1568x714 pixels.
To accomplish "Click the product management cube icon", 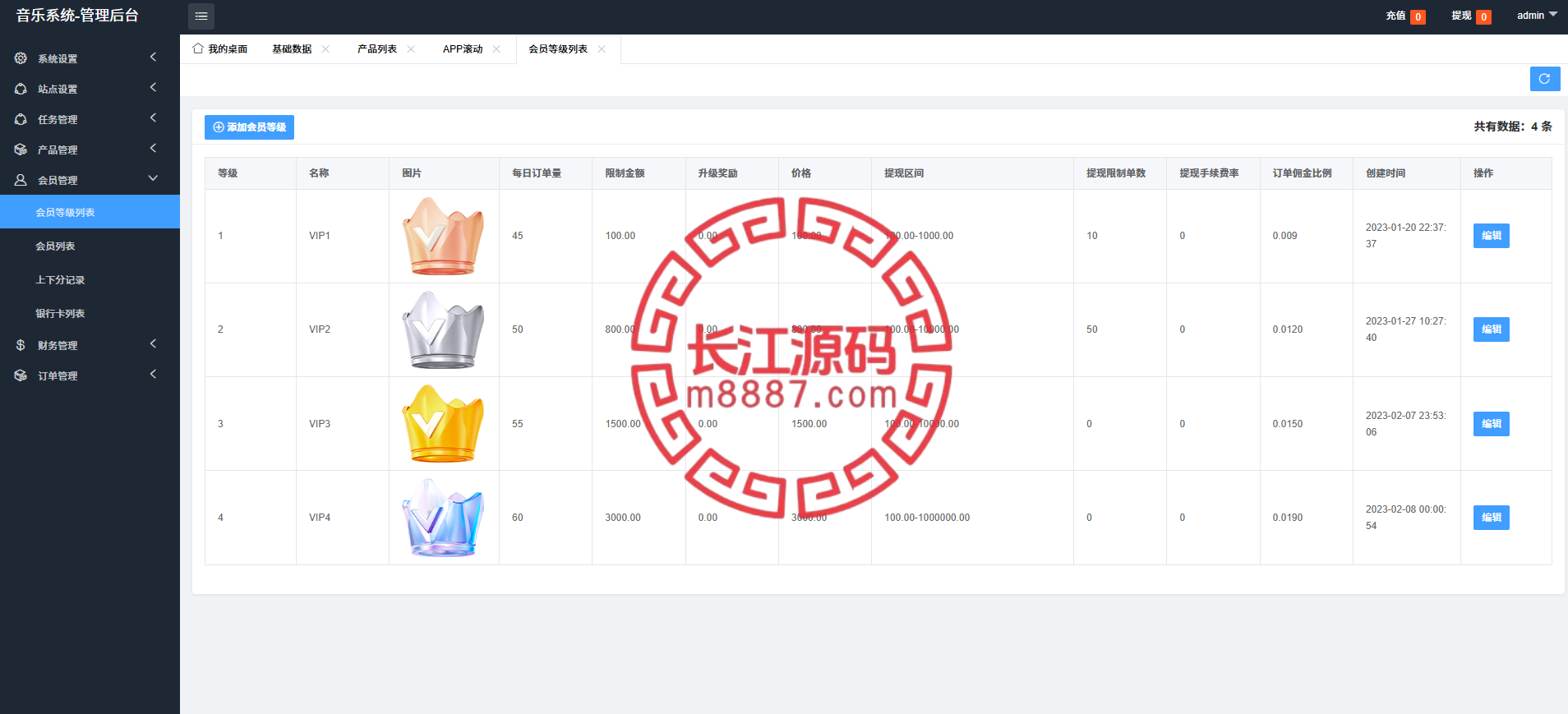I will pyautogui.click(x=21, y=150).
